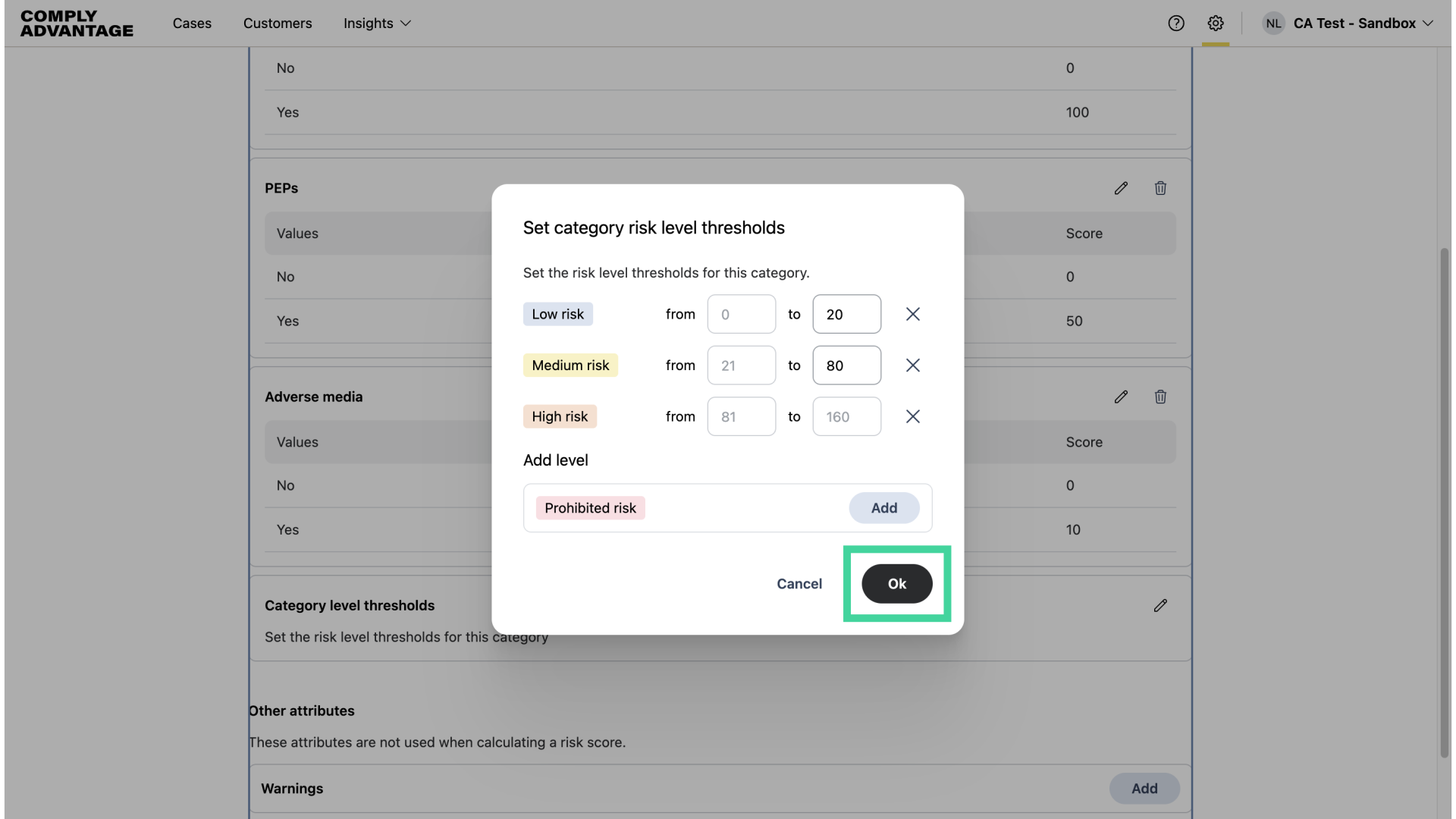This screenshot has width=1456, height=819.
Task: Remove the Medium risk row using X icon
Action: click(912, 365)
